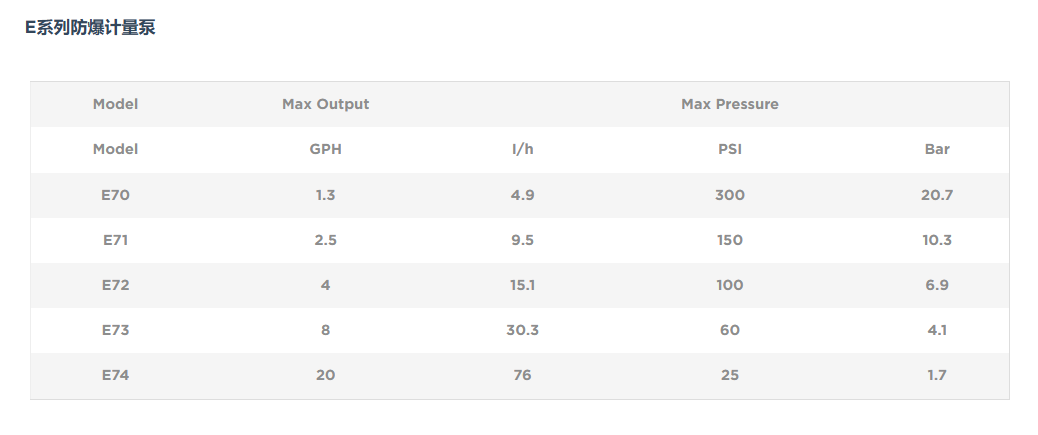Image resolution: width=1038 pixels, height=435 pixels.
Task: Click the 76 l/h value for E74
Action: point(522,375)
